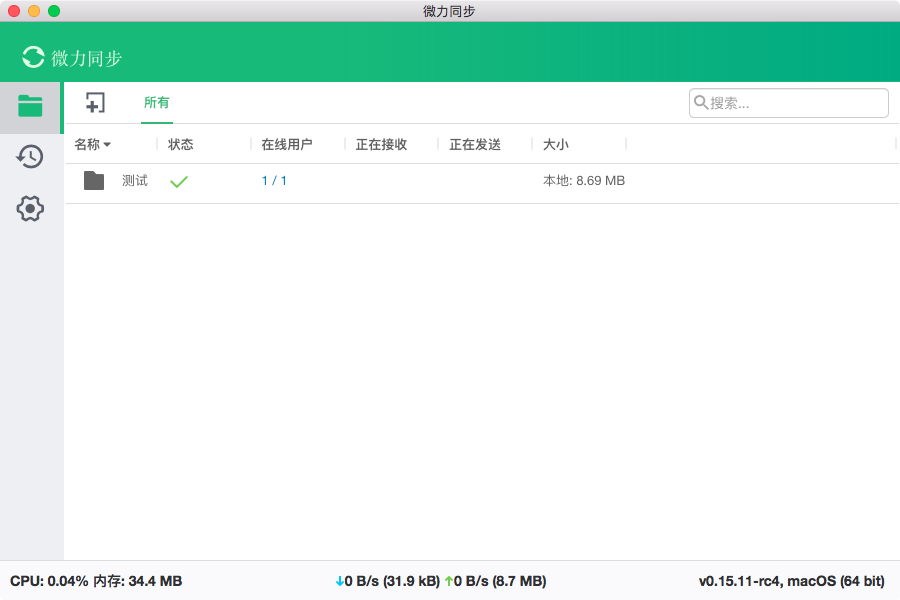
Task: Click the version info in status bar
Action: click(x=791, y=581)
